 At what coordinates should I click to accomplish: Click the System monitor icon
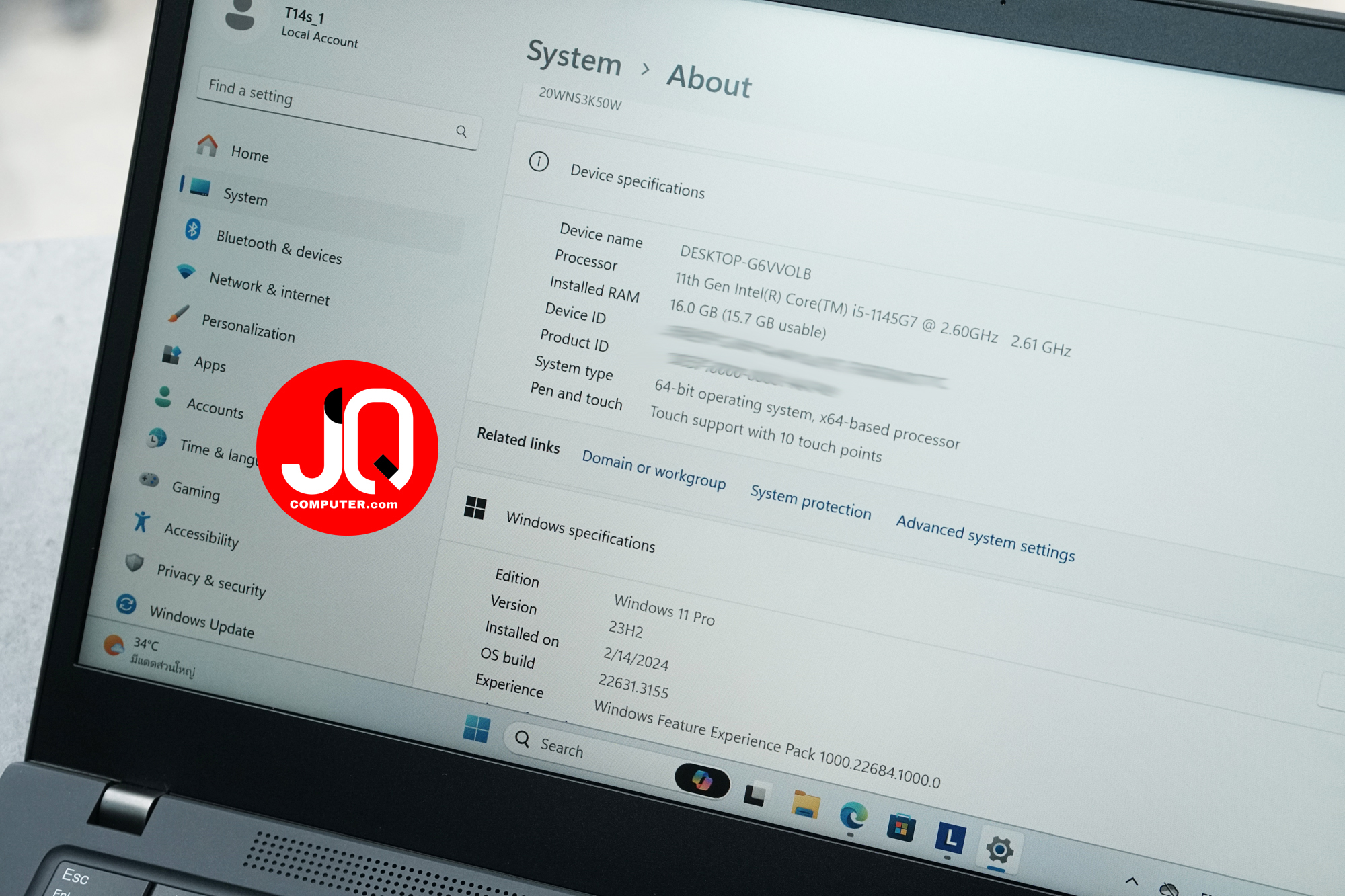click(x=200, y=187)
